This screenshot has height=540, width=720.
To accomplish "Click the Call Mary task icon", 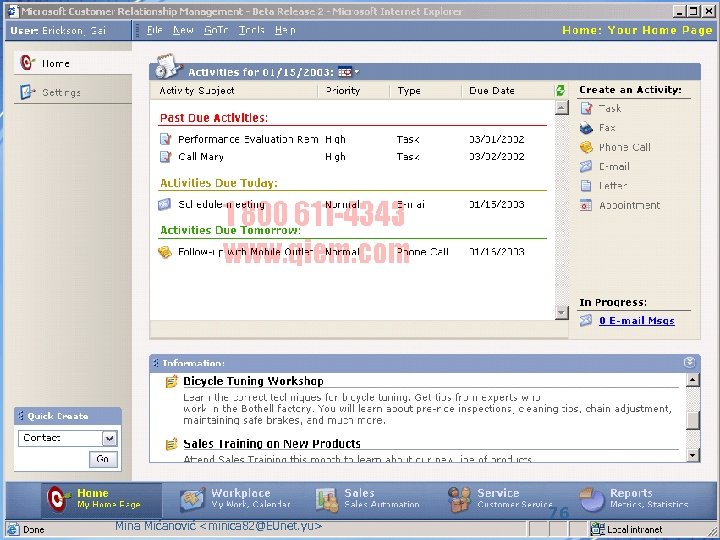I will point(165,157).
